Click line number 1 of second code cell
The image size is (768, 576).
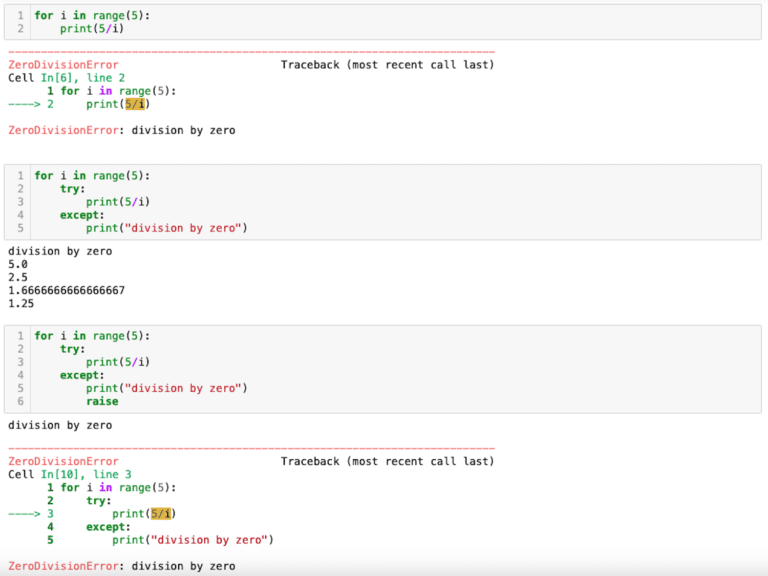point(21,175)
